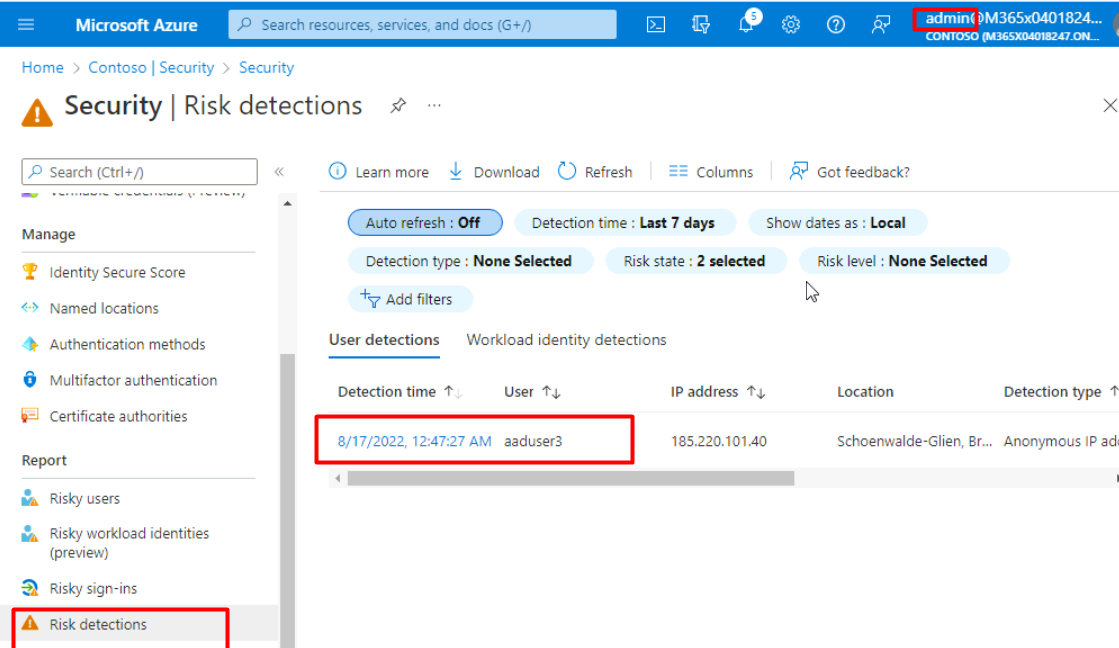Select Risk detections in sidebar

pyautogui.click(x=98, y=624)
